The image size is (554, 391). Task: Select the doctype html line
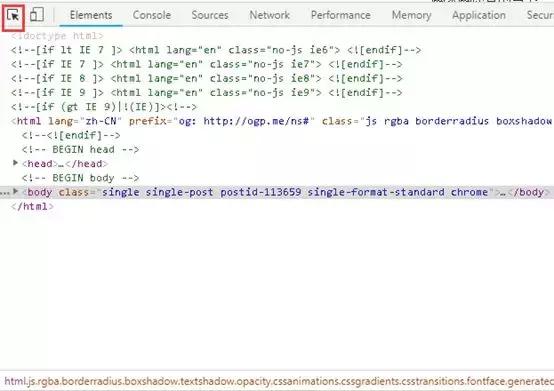click(57, 36)
